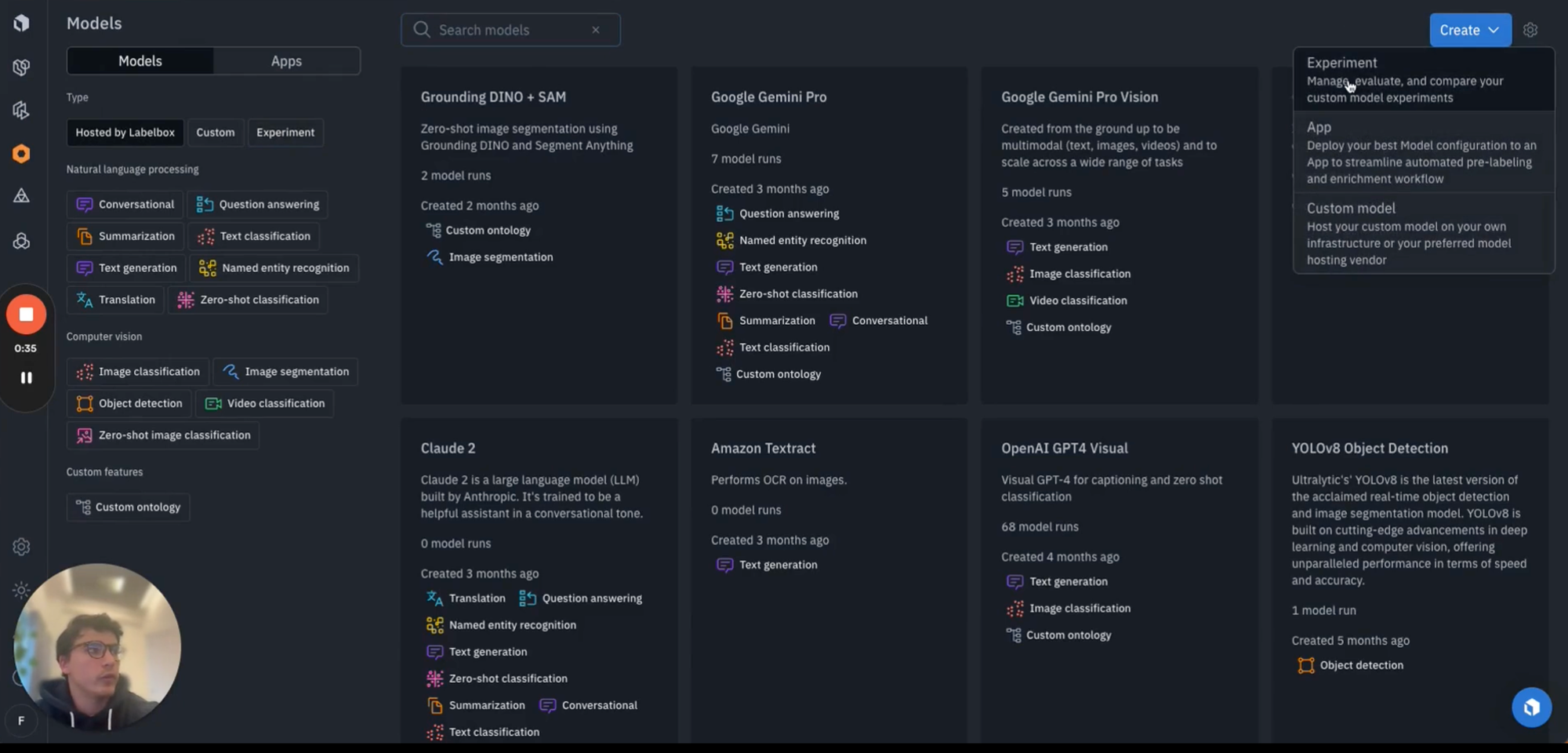1568x753 pixels.
Task: Filter models by Custom ontology
Action: pyautogui.click(x=128, y=507)
